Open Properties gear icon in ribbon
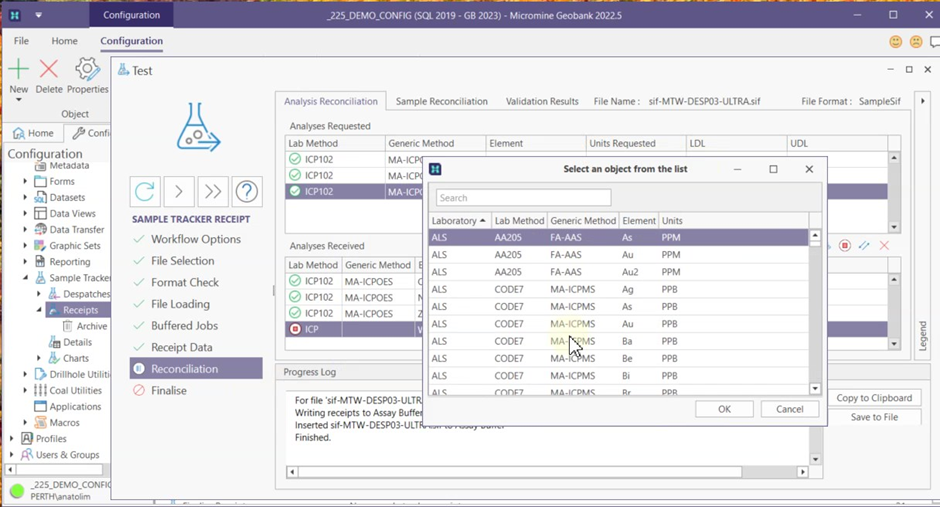This screenshot has width=940, height=507. (x=88, y=70)
